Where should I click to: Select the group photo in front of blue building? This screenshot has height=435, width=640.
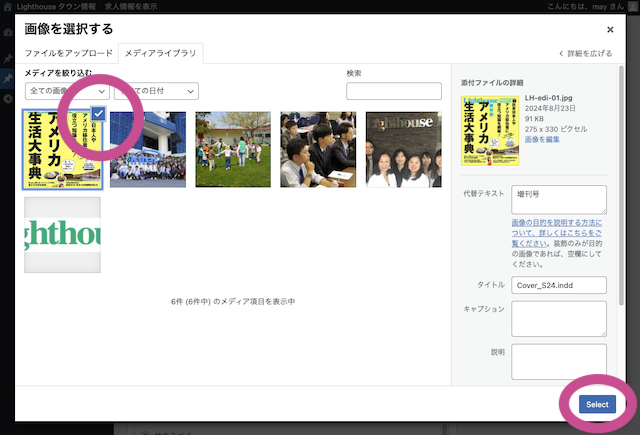[x=148, y=149]
